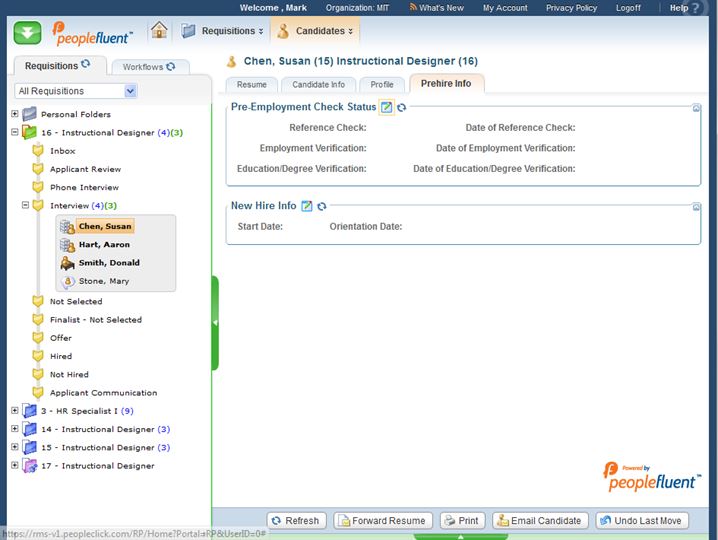
Task: Open the Resume tab
Action: (251, 85)
